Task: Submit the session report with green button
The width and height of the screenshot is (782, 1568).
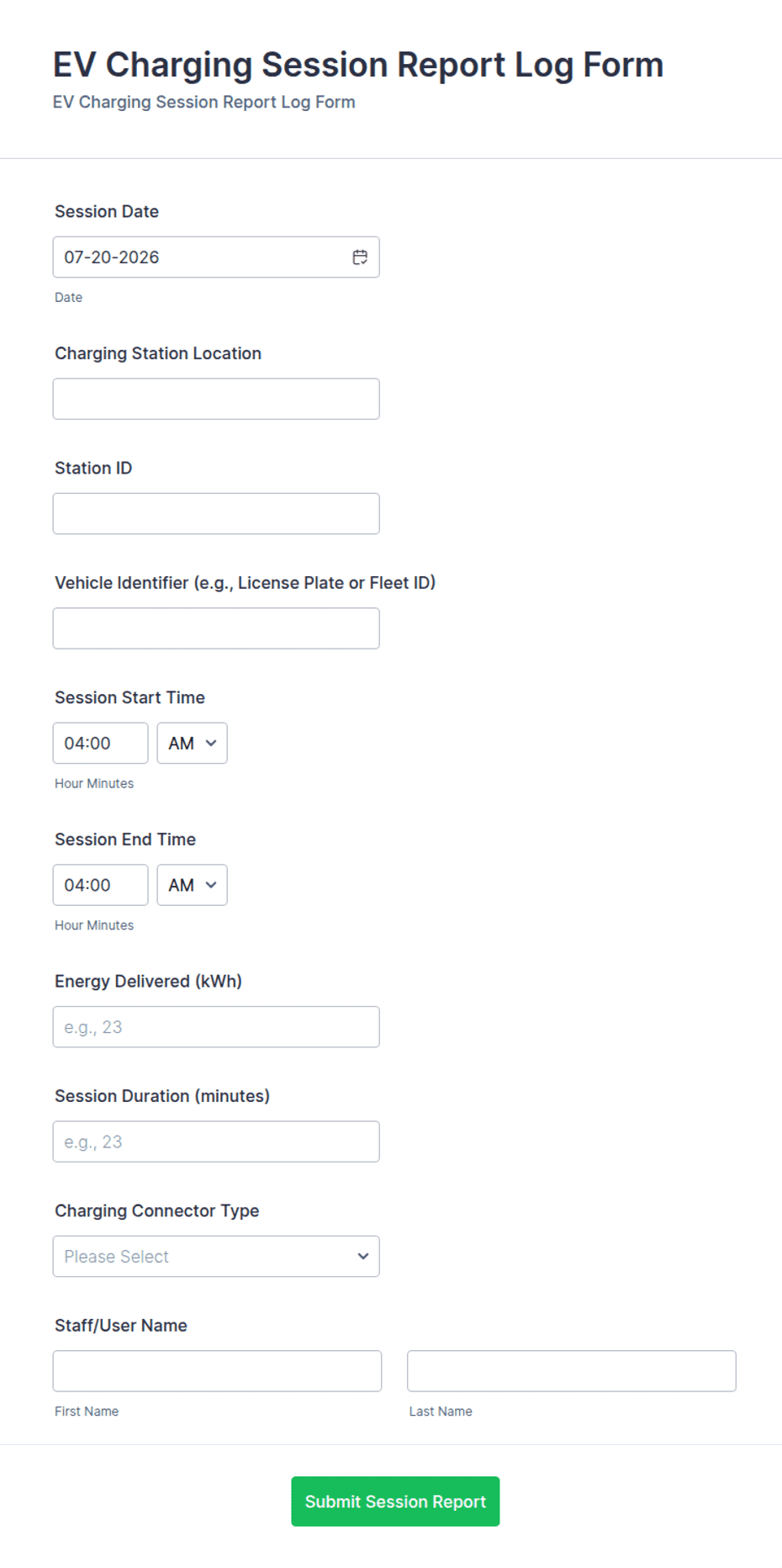Action: pos(395,1502)
